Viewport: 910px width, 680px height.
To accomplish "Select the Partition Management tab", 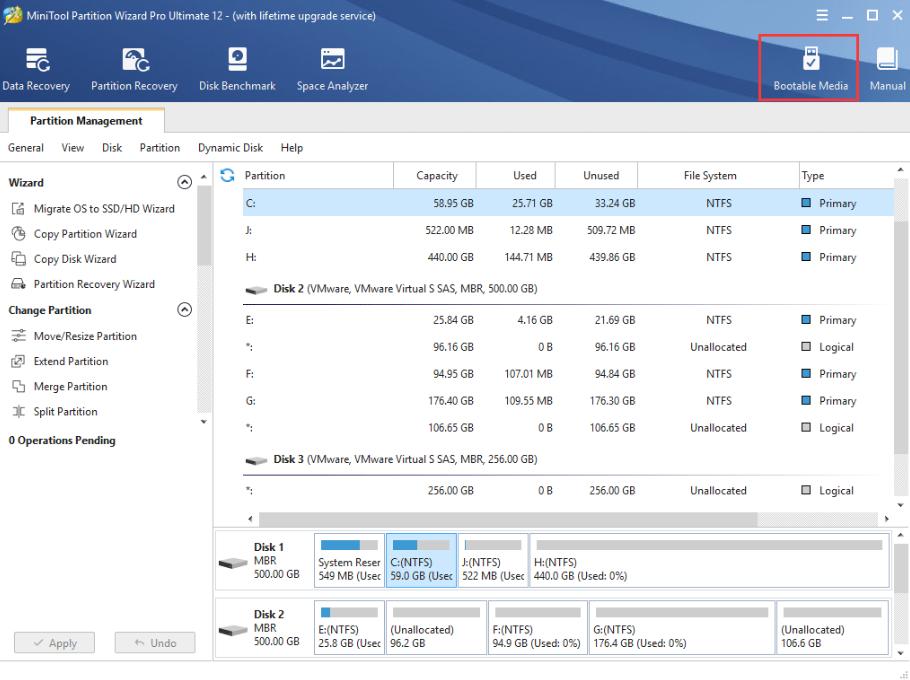I will pyautogui.click(x=86, y=121).
